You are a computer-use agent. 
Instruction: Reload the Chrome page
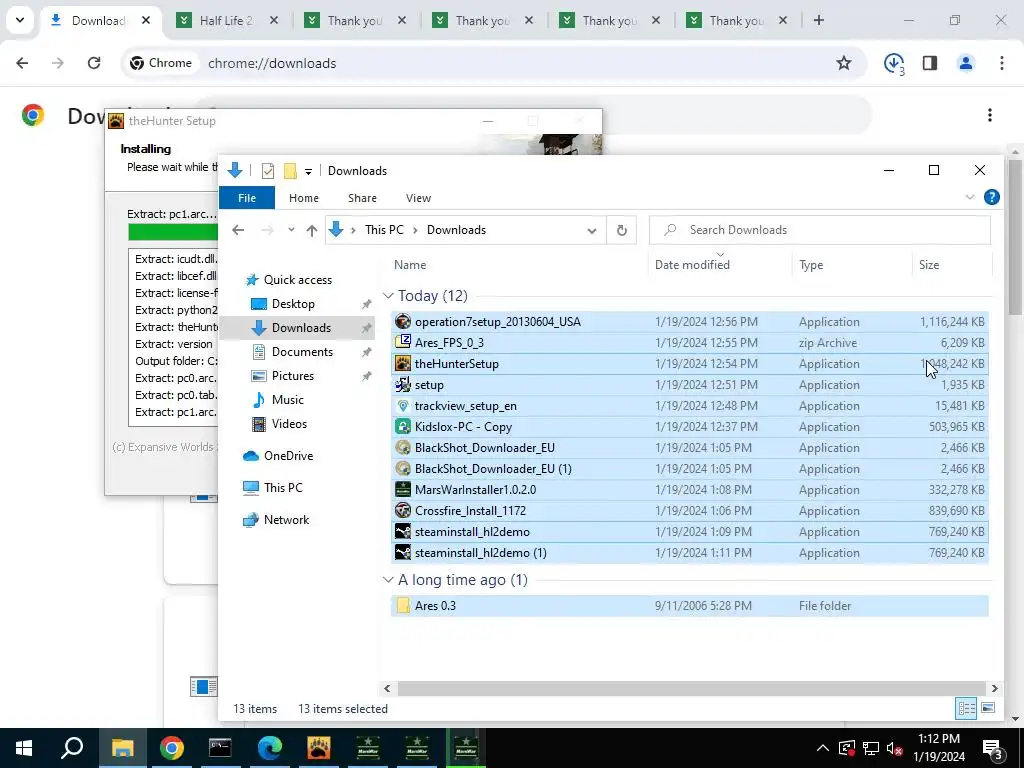[94, 63]
